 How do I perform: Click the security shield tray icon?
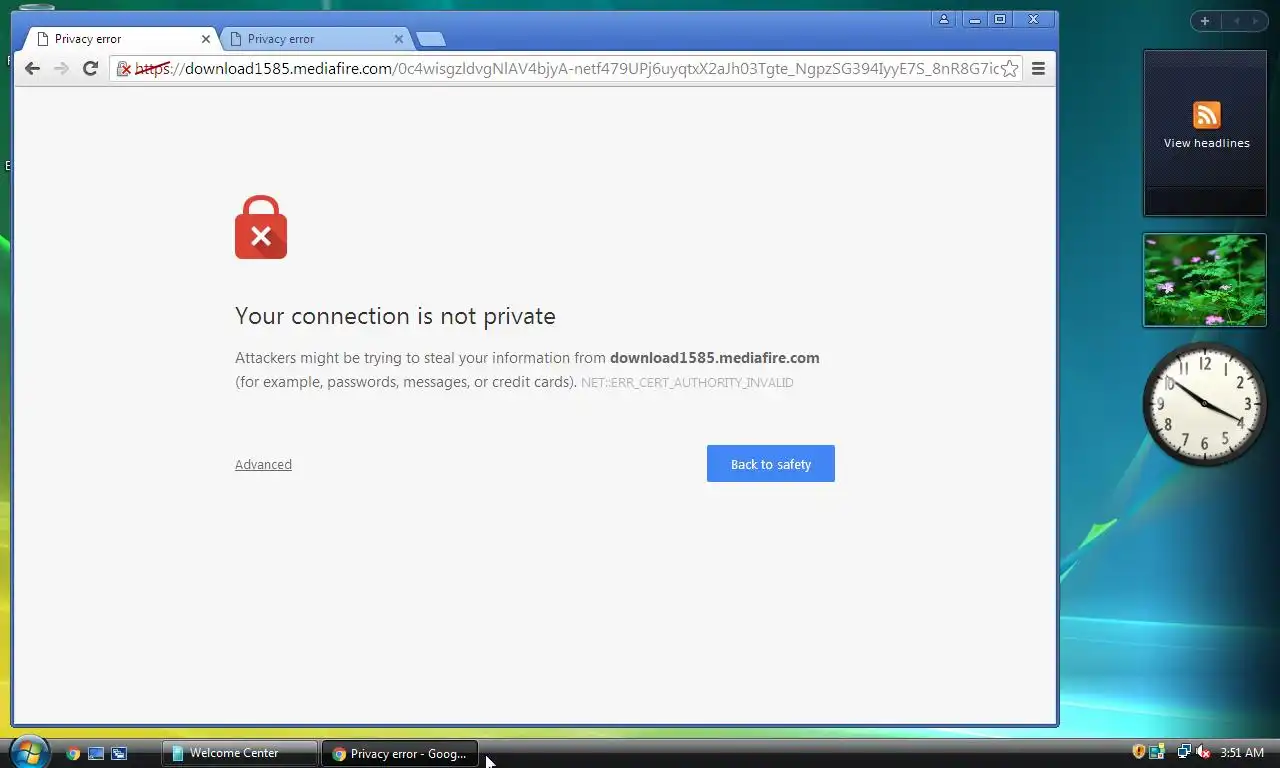point(1138,752)
